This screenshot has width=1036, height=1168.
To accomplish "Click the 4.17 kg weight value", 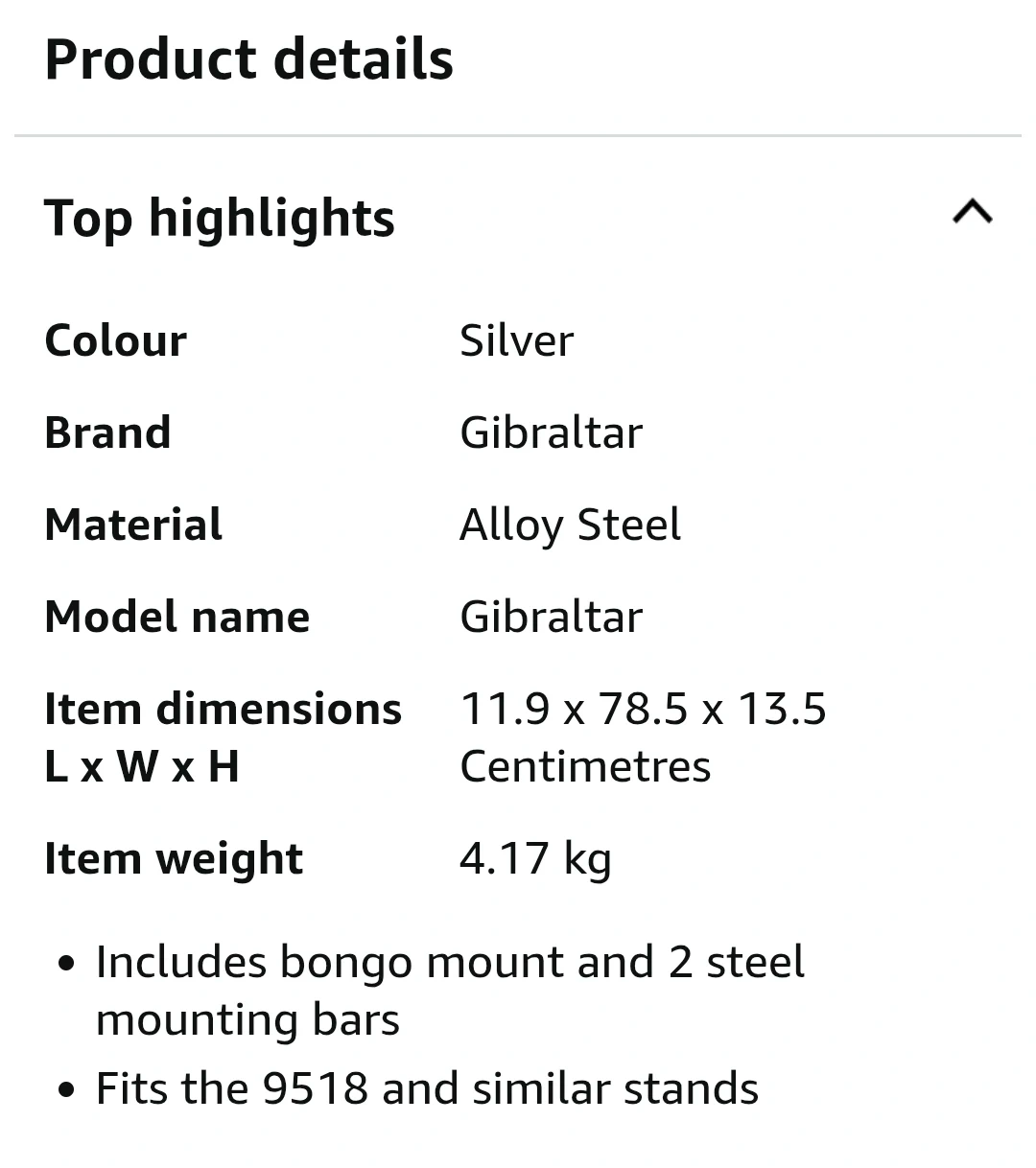I will pos(535,858).
